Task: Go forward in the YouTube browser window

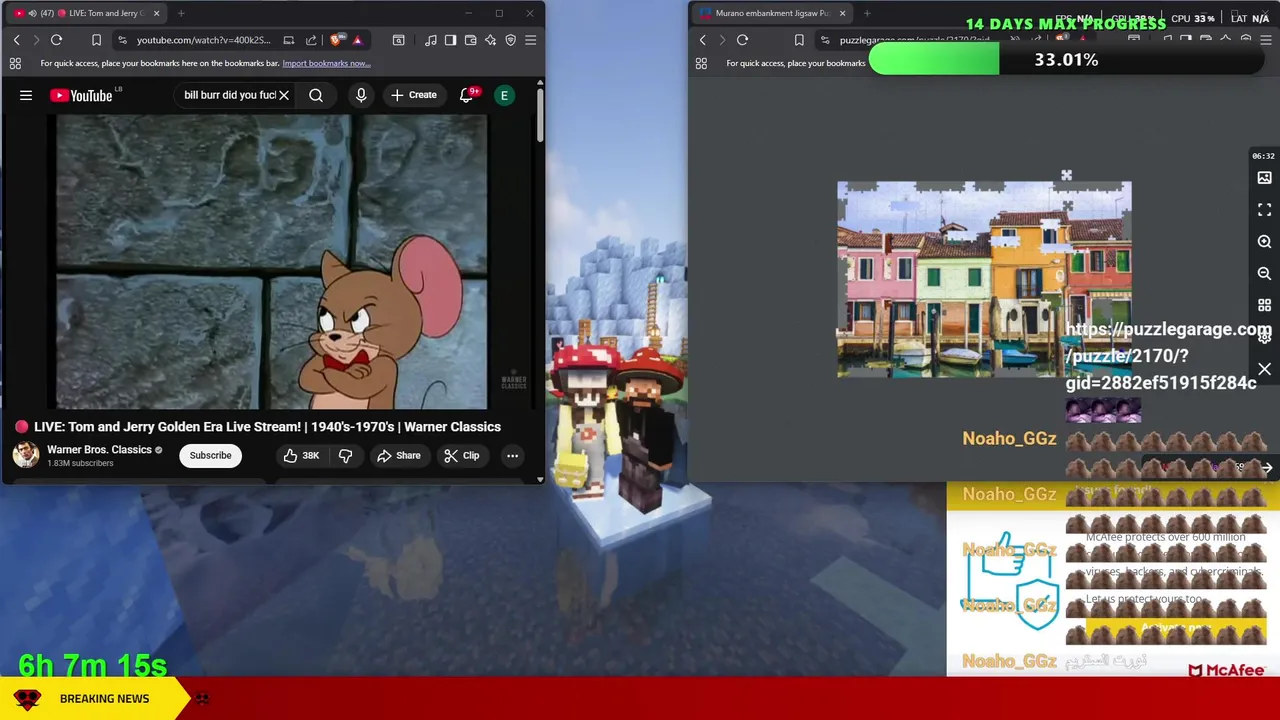Action: (x=36, y=40)
